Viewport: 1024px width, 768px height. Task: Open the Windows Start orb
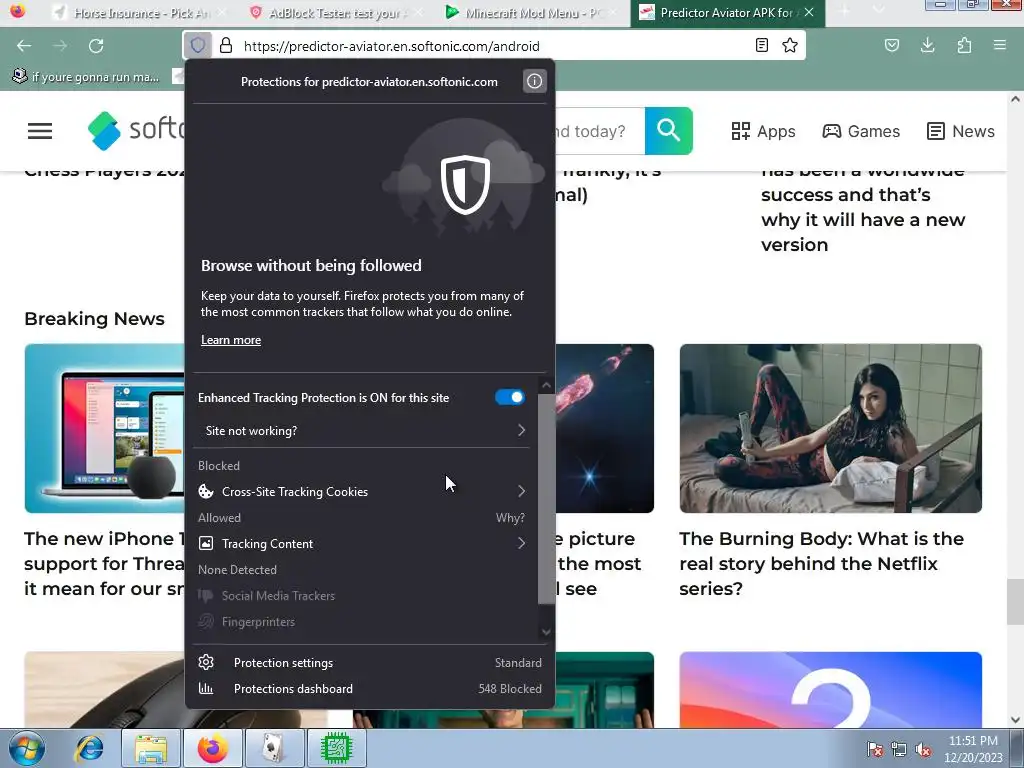point(26,748)
